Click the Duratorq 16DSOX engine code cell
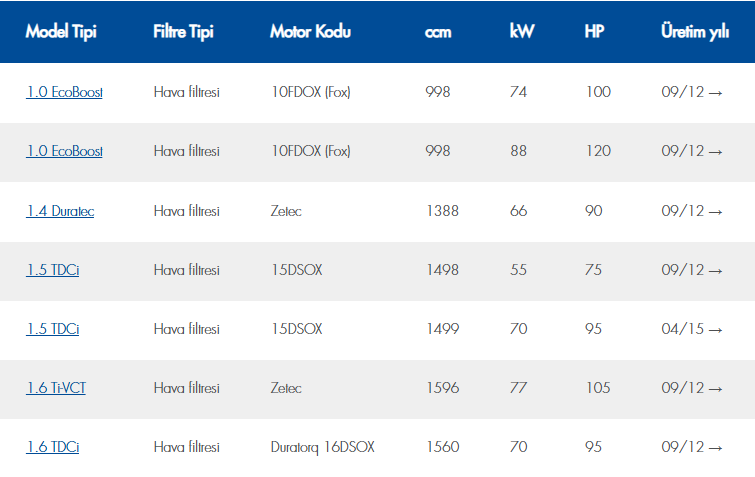Screen dimensions: 755x477 tap(322, 447)
